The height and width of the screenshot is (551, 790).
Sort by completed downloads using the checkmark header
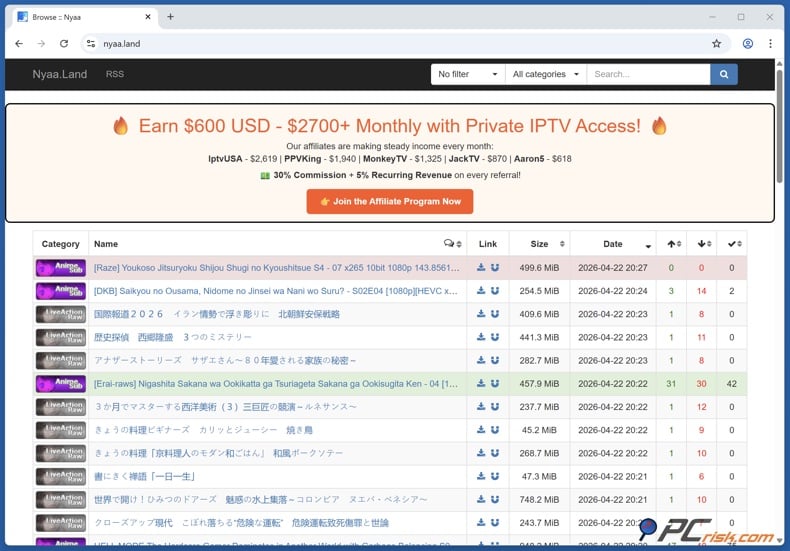(x=732, y=244)
